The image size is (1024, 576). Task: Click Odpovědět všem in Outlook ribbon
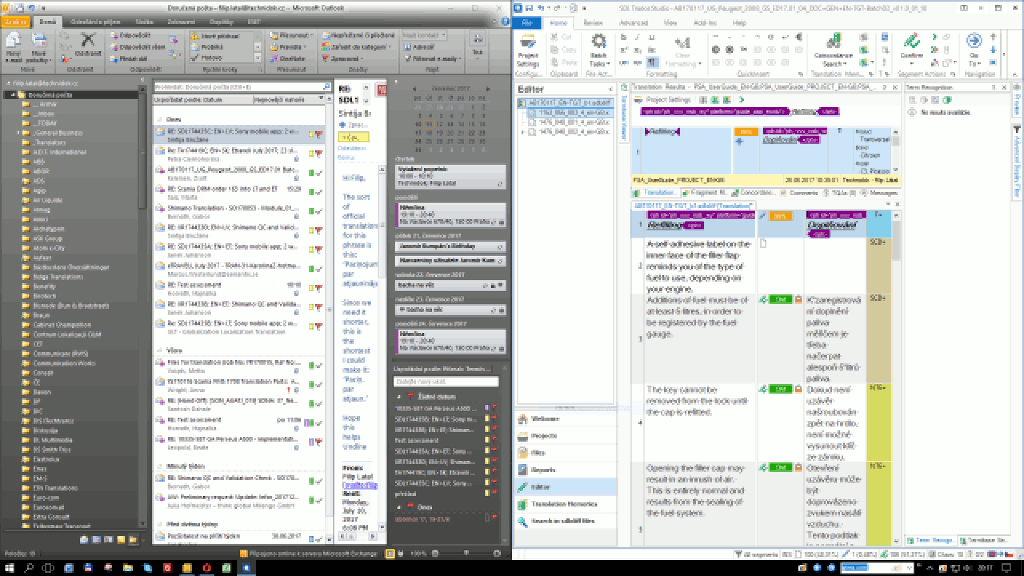137,47
